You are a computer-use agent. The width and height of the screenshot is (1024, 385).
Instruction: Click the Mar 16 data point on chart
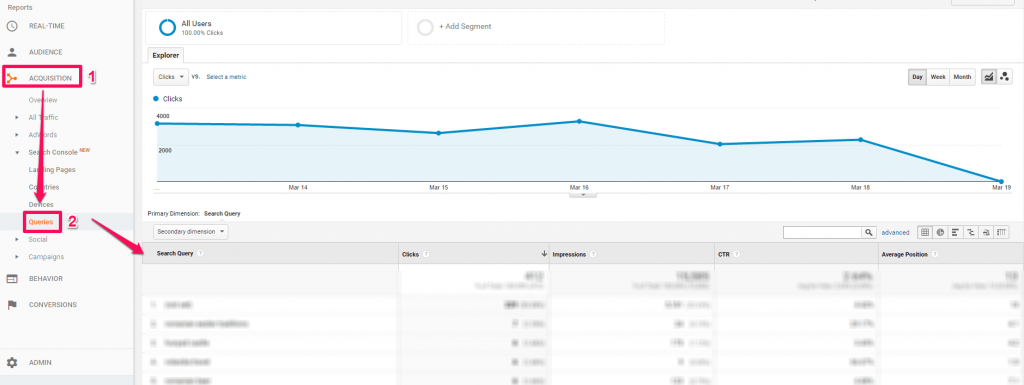579,121
